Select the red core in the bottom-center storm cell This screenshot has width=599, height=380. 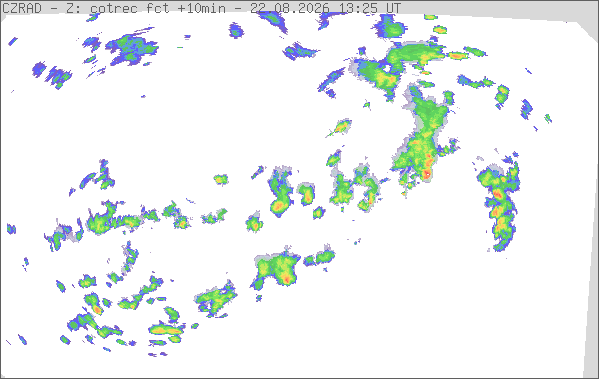point(287,280)
